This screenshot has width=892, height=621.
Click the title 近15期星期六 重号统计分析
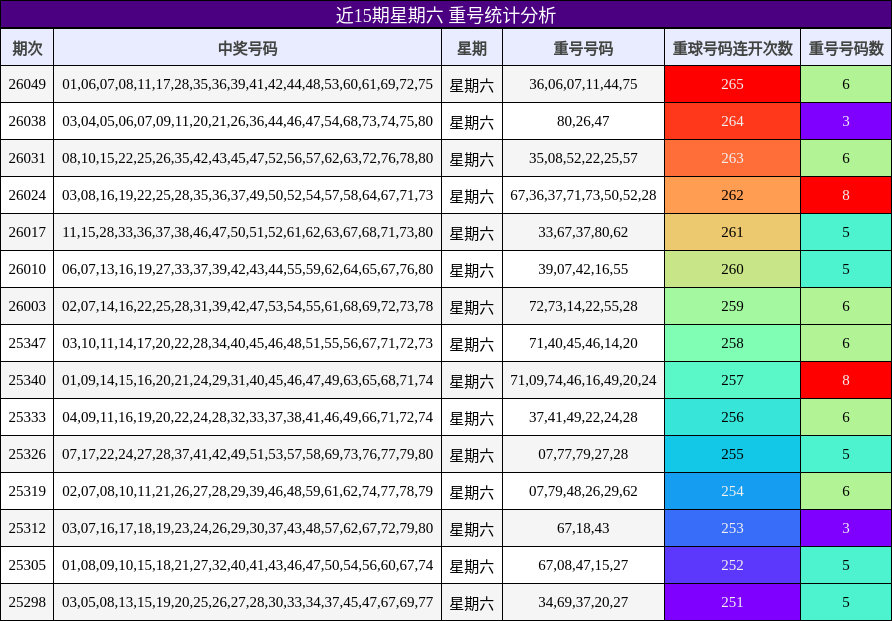[x=446, y=14]
